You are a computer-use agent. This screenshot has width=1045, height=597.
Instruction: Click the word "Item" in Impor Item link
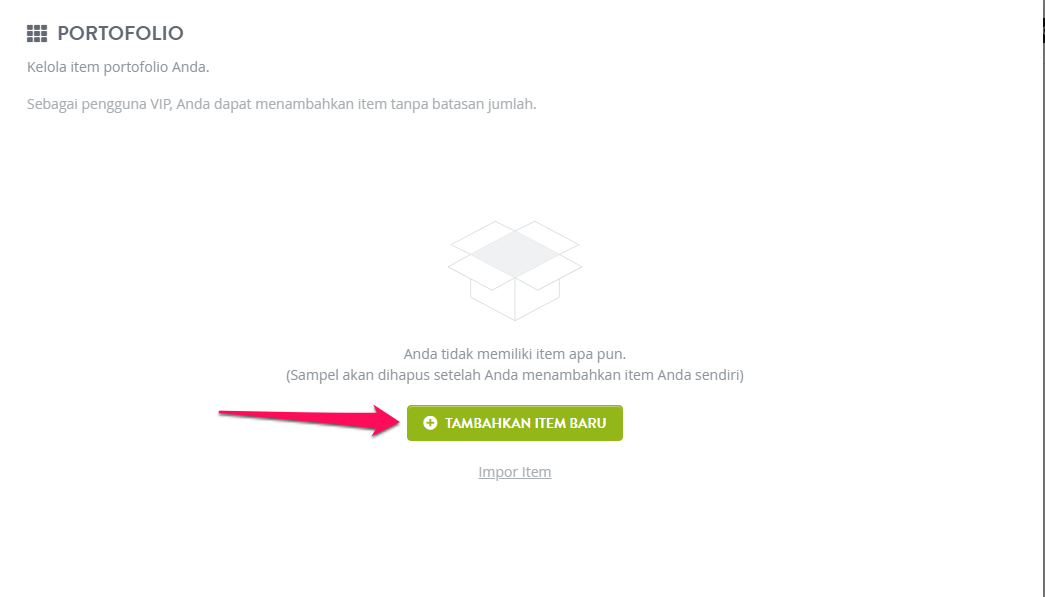(536, 472)
